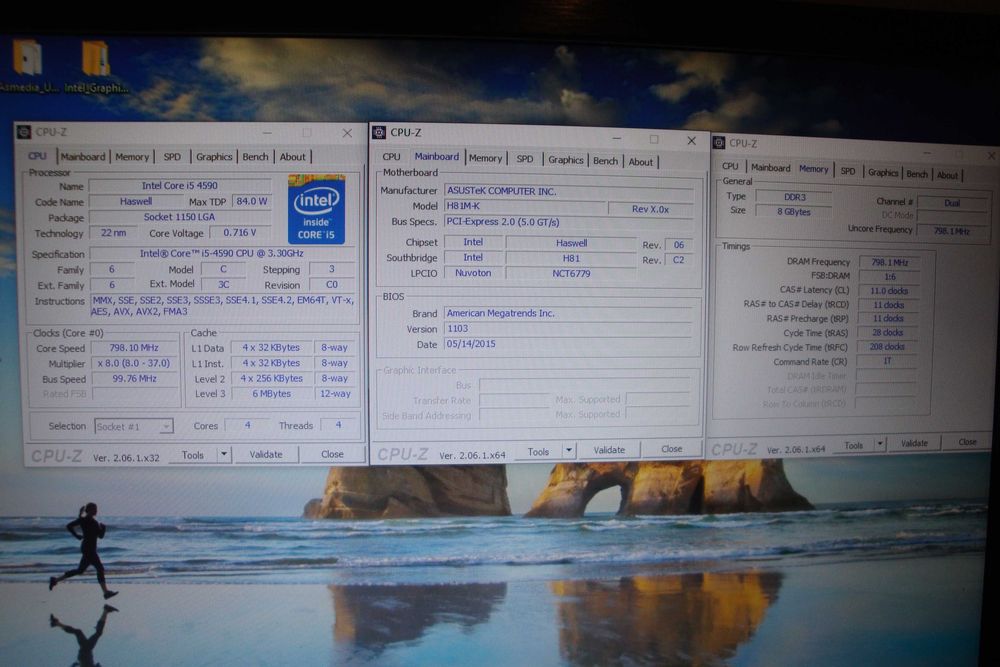Close middle CPU-Z window with X

[691, 140]
